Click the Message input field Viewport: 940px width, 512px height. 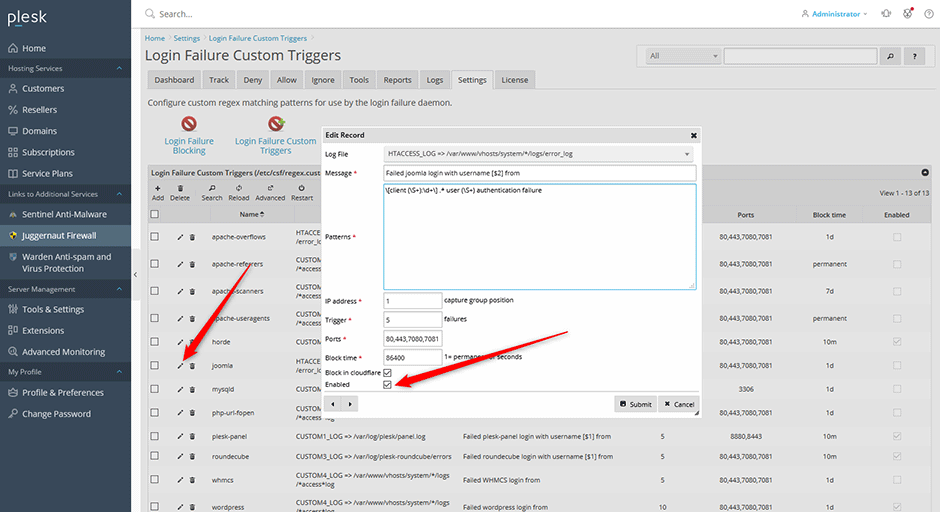coord(540,173)
